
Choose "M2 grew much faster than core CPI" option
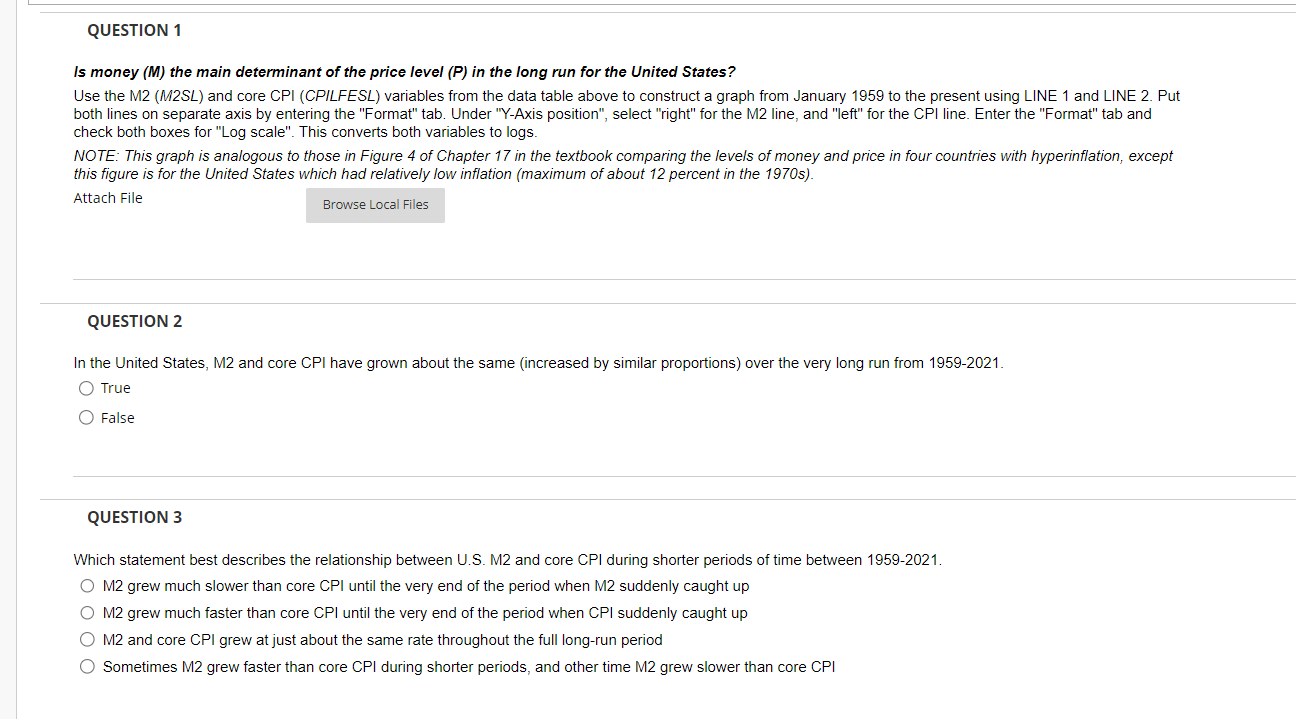point(87,612)
